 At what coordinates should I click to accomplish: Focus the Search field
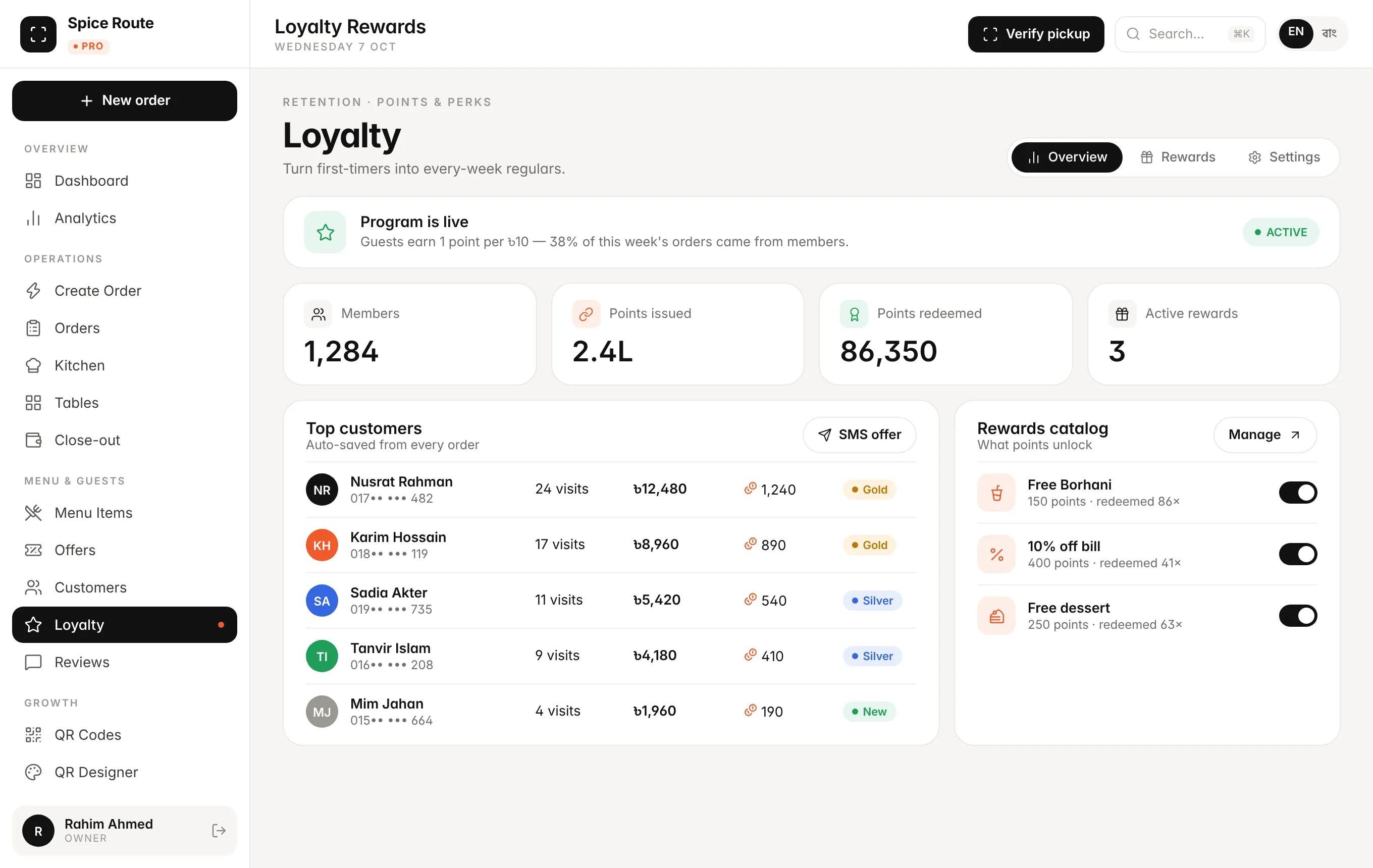pos(1190,34)
